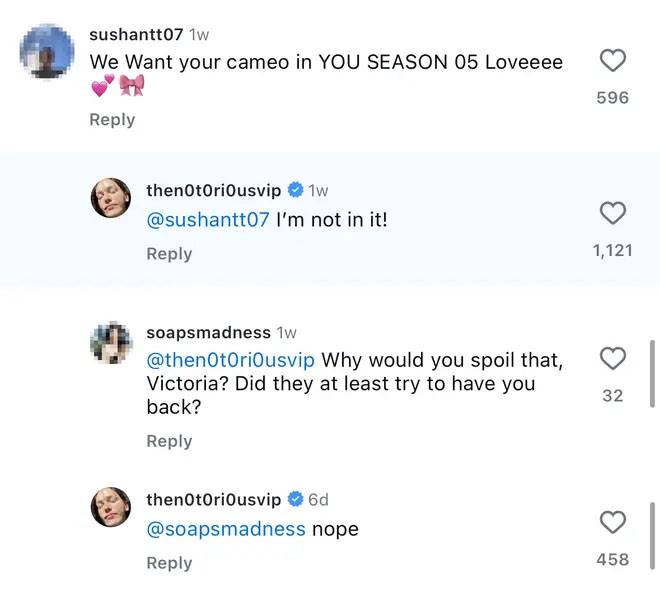Open the soapsmadness username link

coord(208,332)
